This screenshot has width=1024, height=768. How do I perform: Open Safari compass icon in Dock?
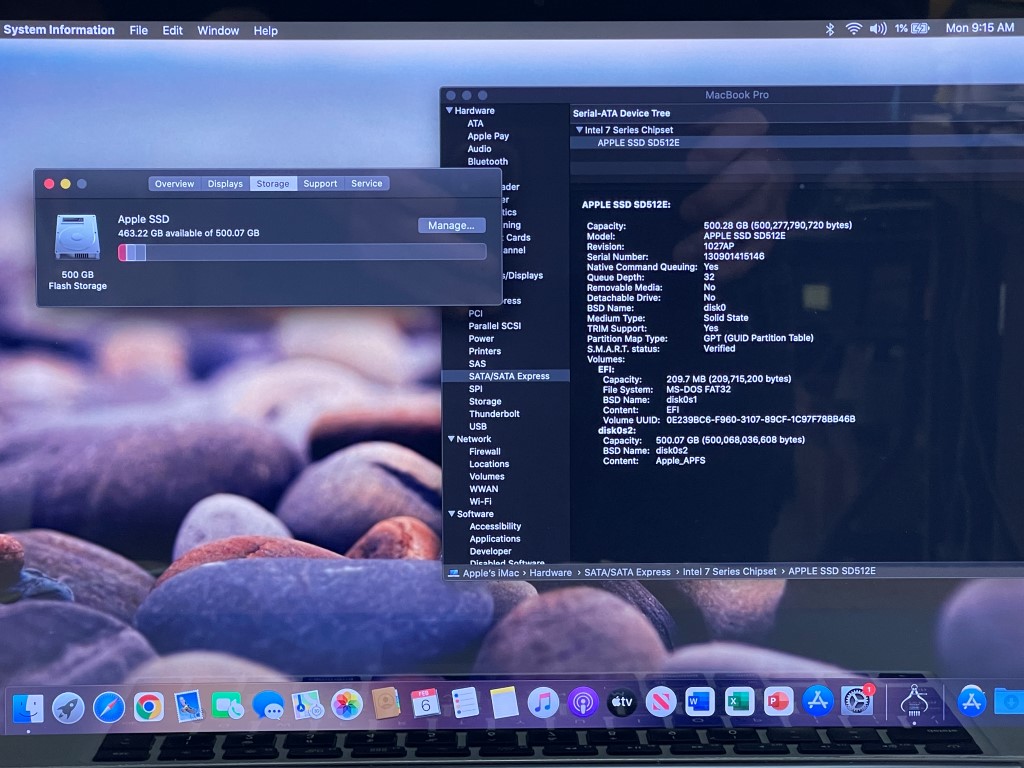coord(108,707)
